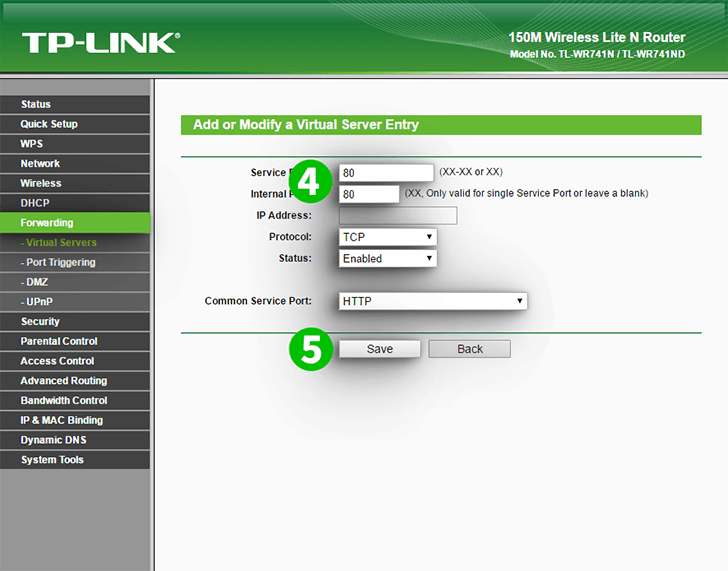Open Bandwidth Control menu

(x=75, y=401)
